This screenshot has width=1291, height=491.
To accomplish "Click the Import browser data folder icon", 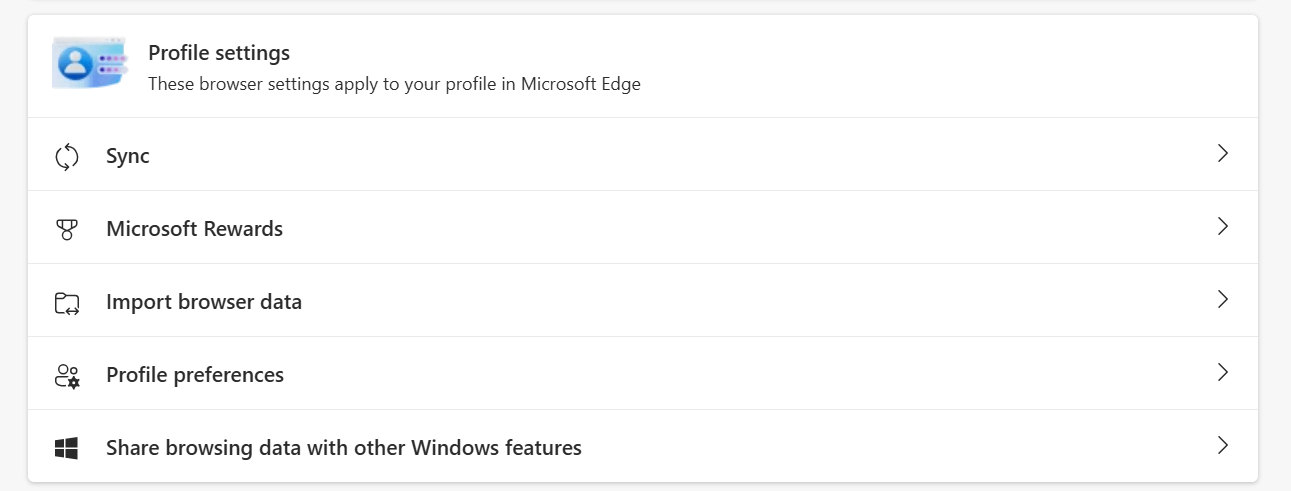I will pos(67,302).
